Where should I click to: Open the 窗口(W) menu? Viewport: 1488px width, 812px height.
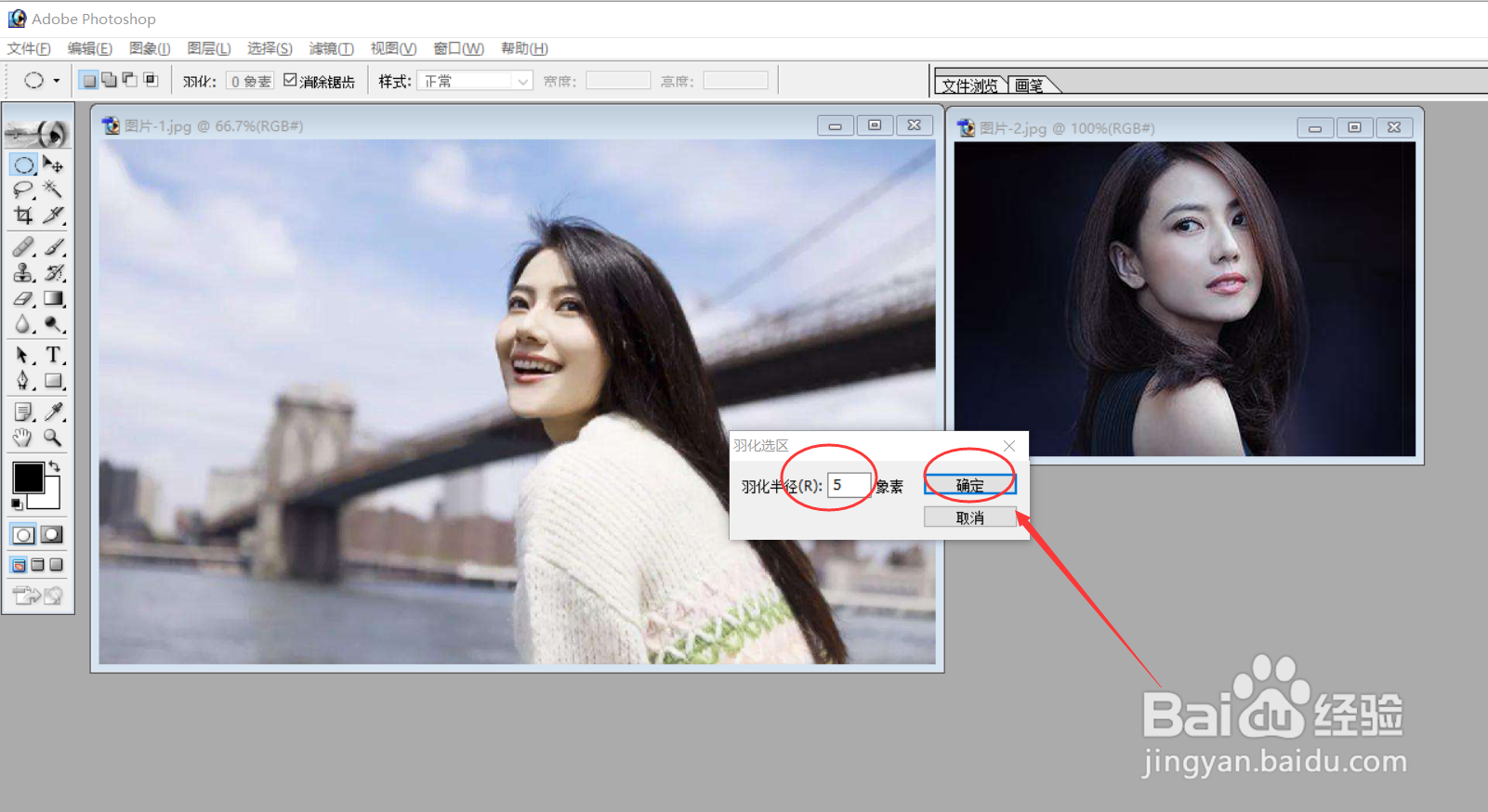[x=459, y=48]
